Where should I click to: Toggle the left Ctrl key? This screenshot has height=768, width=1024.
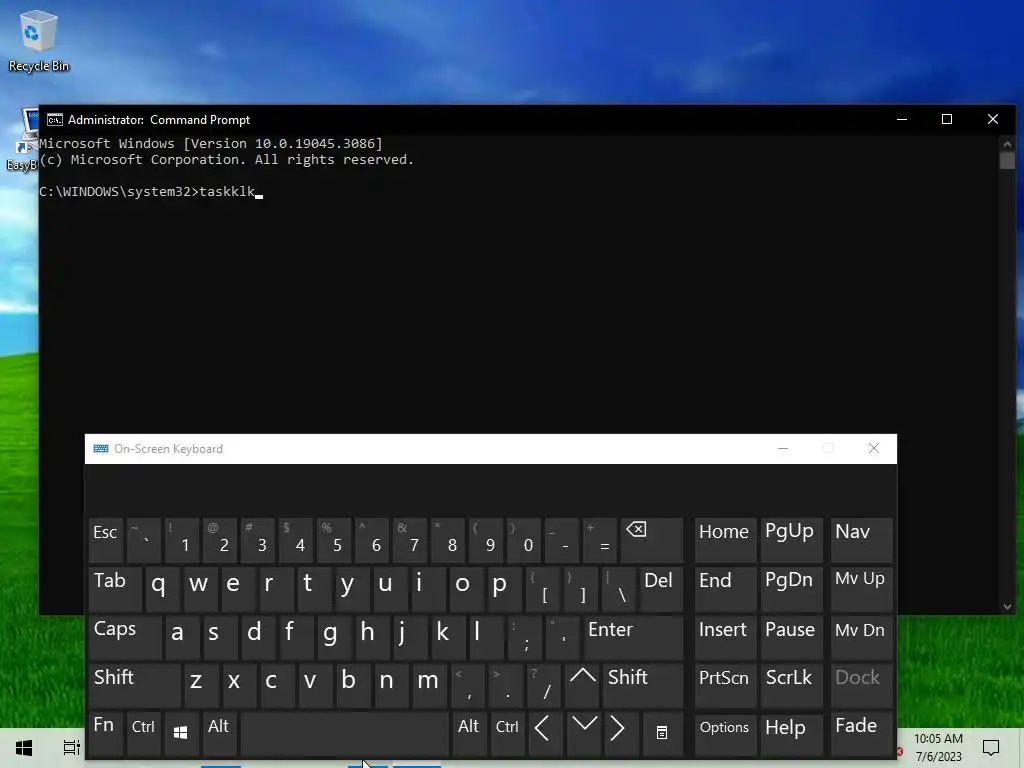click(x=144, y=733)
